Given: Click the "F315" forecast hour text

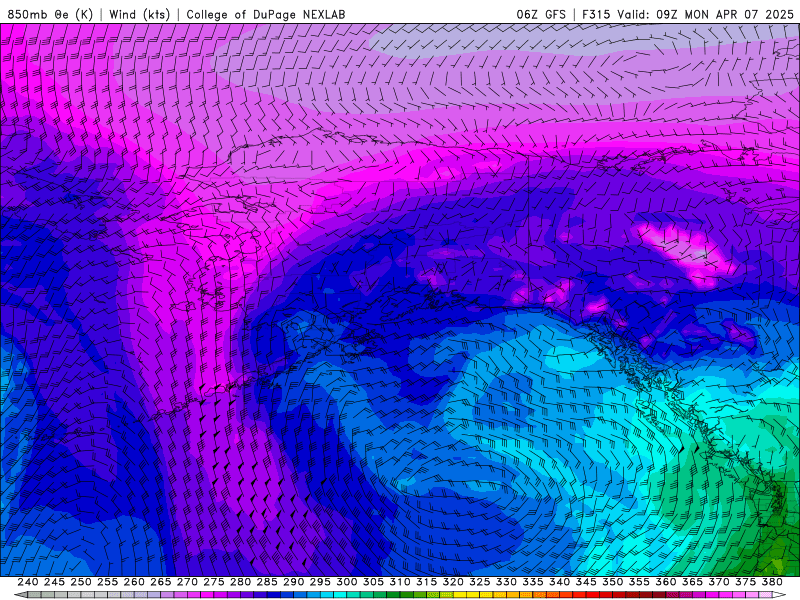Looking at the screenshot, I should click(x=596, y=14).
